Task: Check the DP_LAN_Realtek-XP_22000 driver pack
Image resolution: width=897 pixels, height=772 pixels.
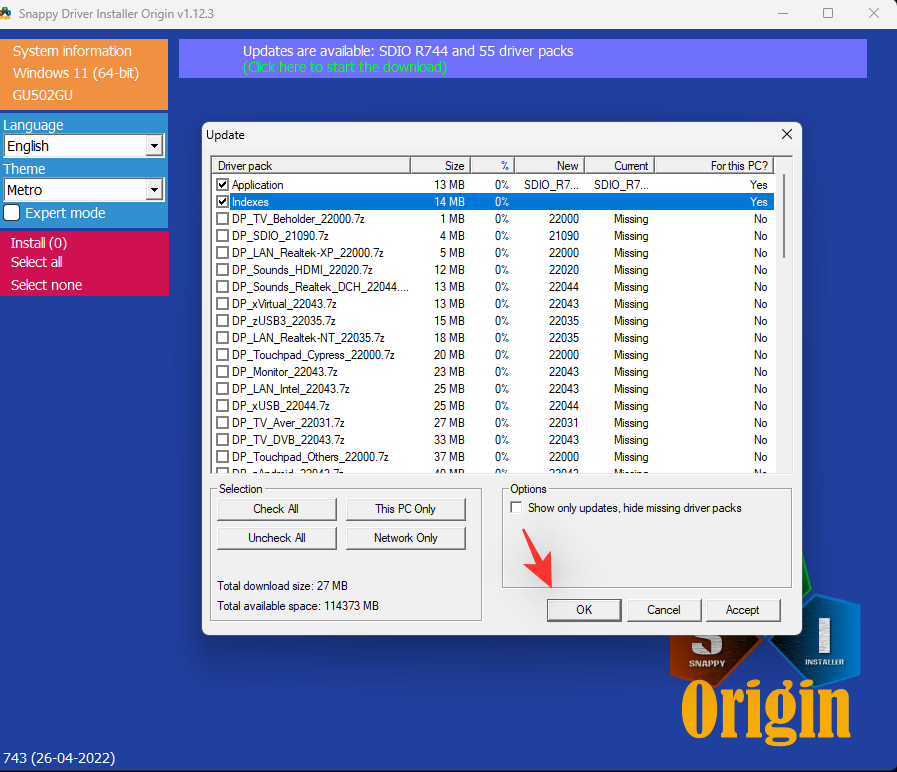Action: pyautogui.click(x=222, y=253)
